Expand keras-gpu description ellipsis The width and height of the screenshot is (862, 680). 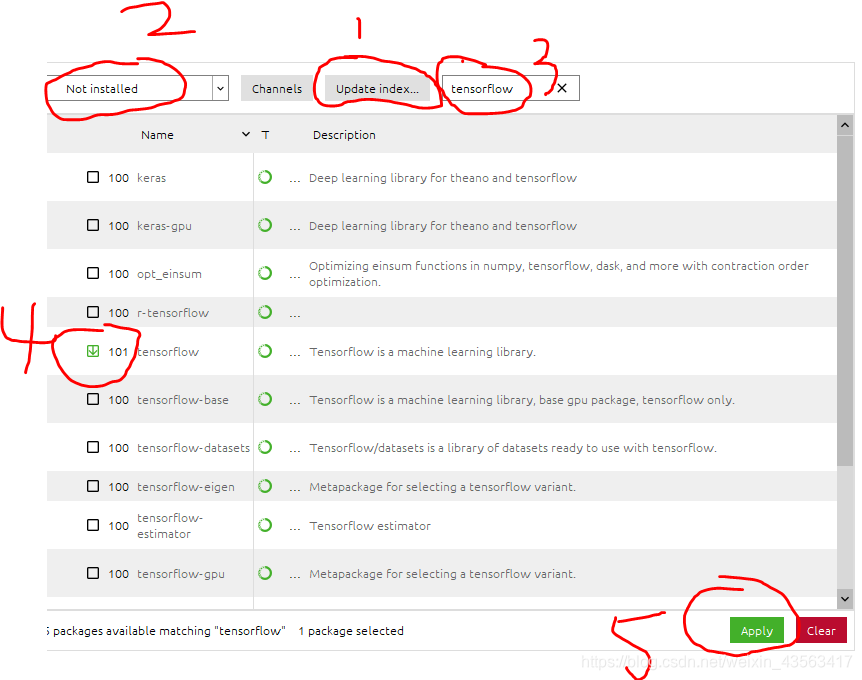click(x=295, y=227)
